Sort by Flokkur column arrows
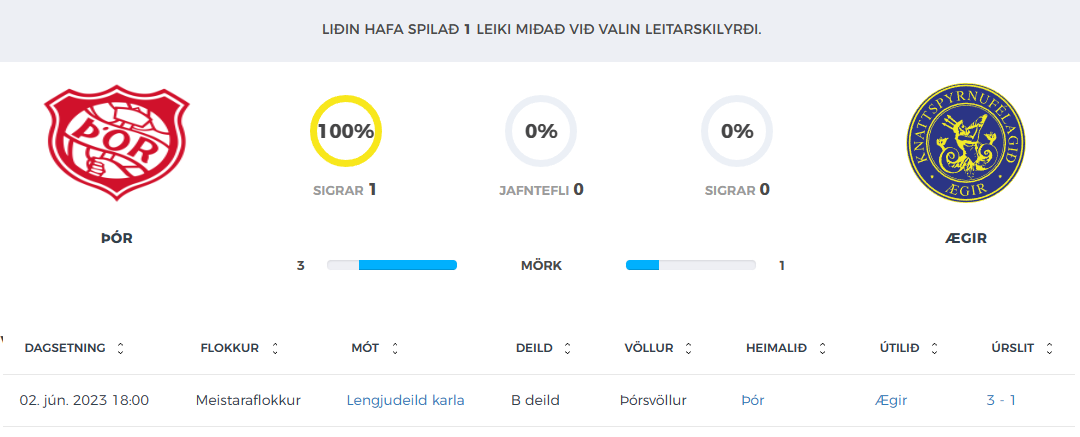 tap(275, 349)
